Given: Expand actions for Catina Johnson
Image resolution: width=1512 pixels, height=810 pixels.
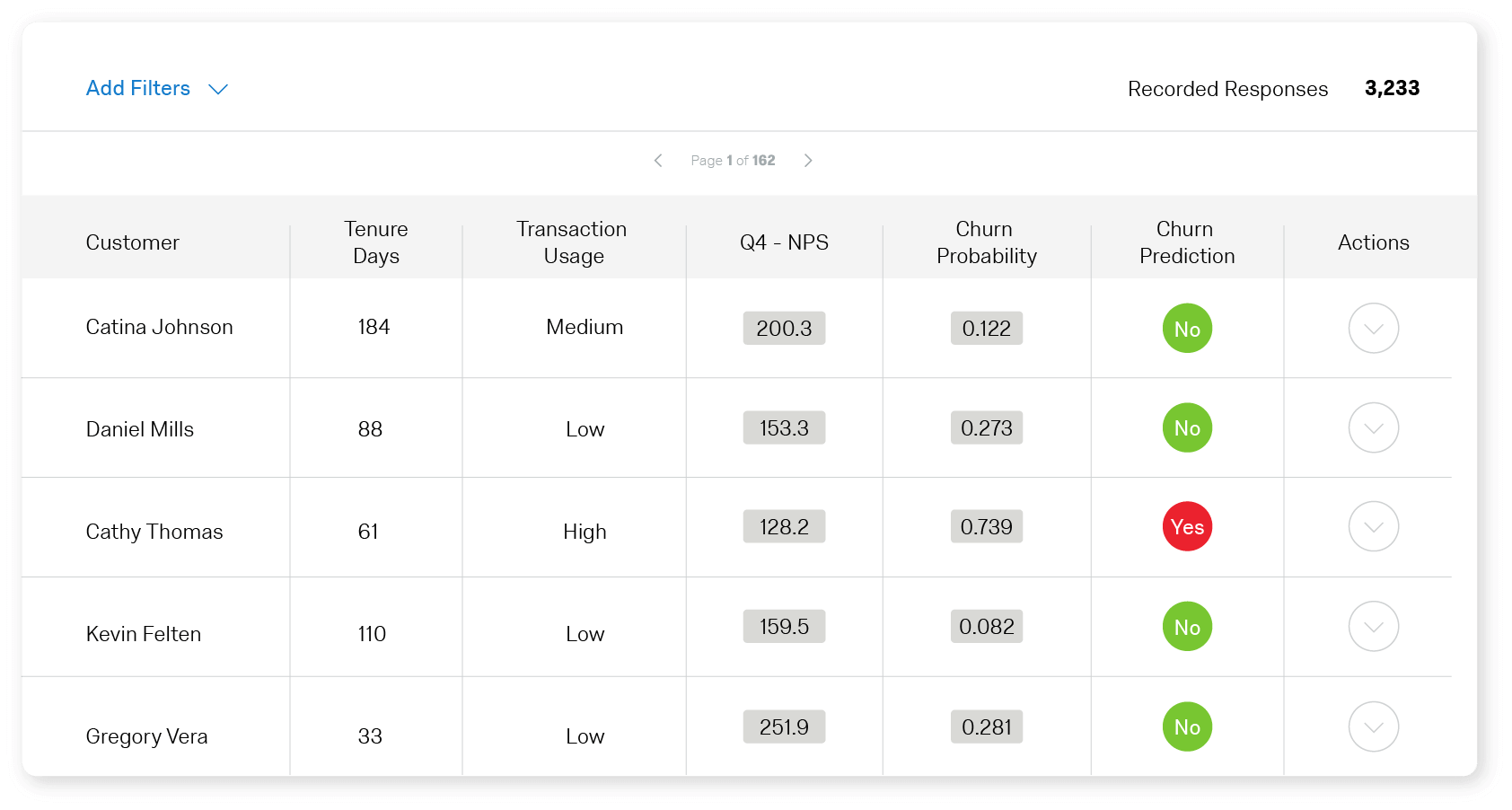Looking at the screenshot, I should [x=1373, y=329].
